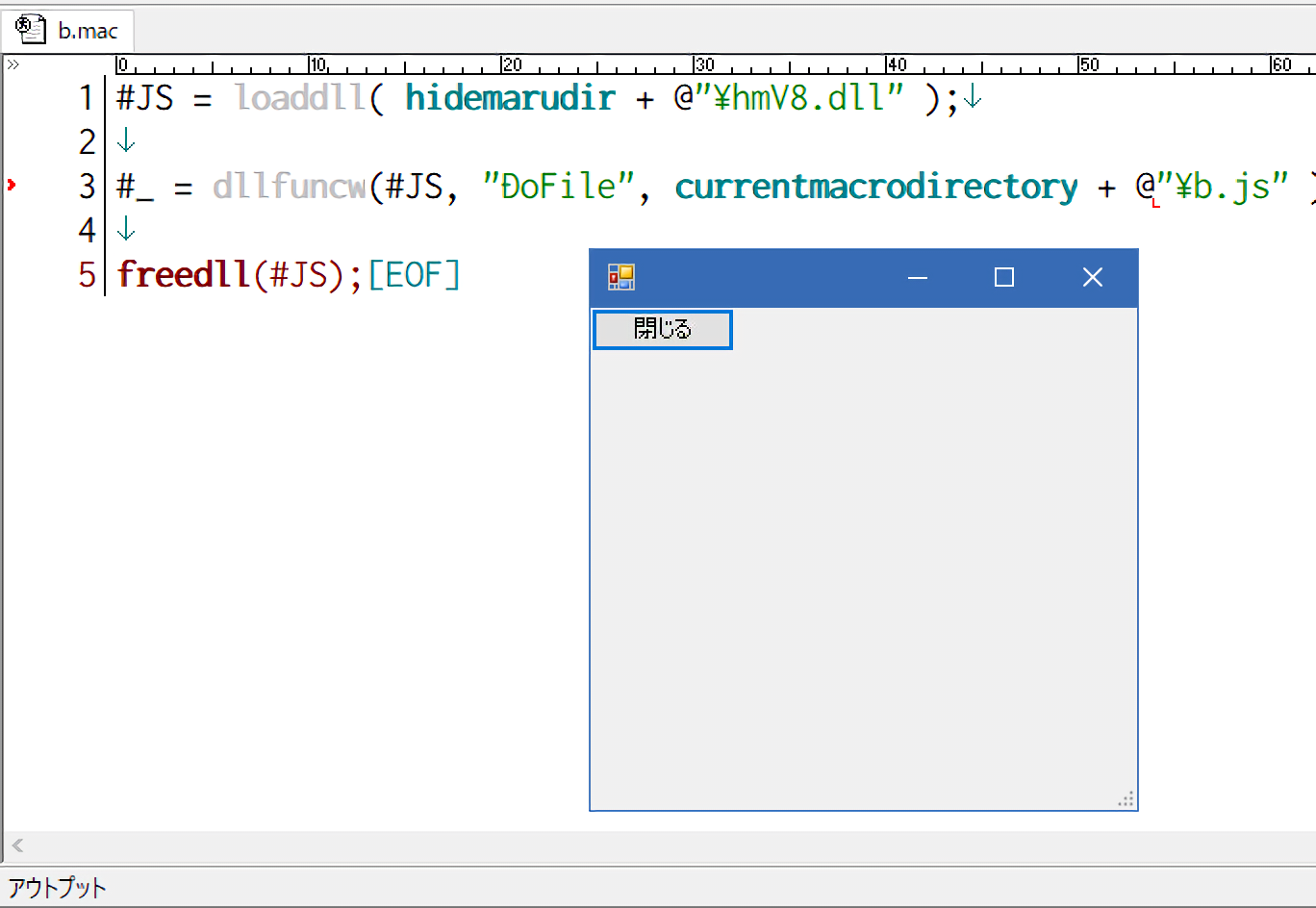Click the resize grip in the dialog corner
This screenshot has height=908, width=1316.
click(1126, 799)
